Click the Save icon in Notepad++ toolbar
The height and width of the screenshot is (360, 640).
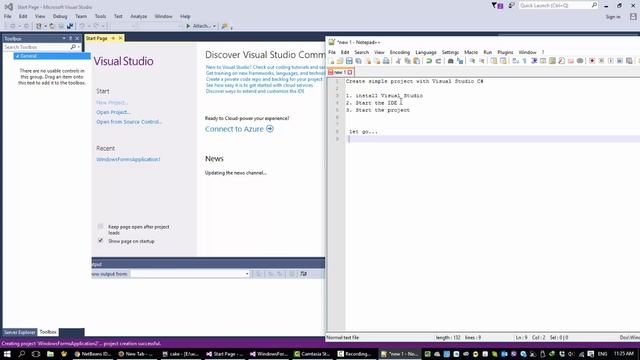349,61
